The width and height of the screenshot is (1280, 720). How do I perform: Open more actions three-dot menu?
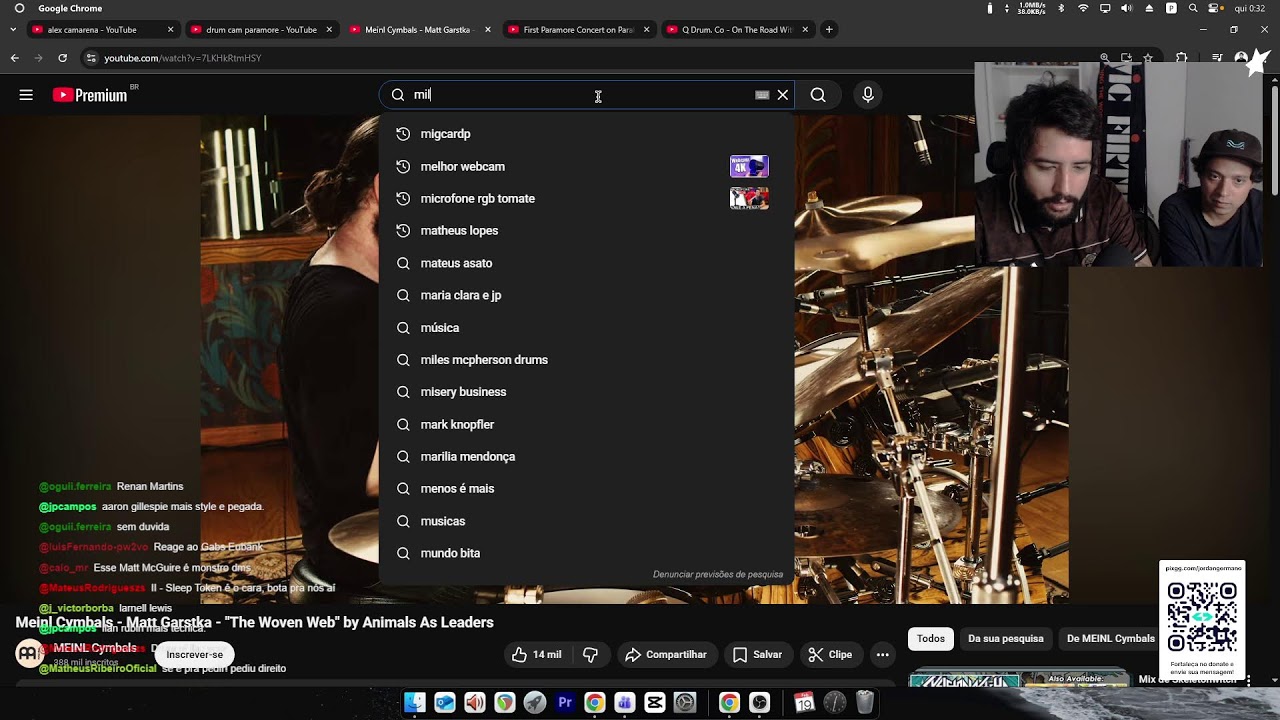pyautogui.click(x=882, y=655)
